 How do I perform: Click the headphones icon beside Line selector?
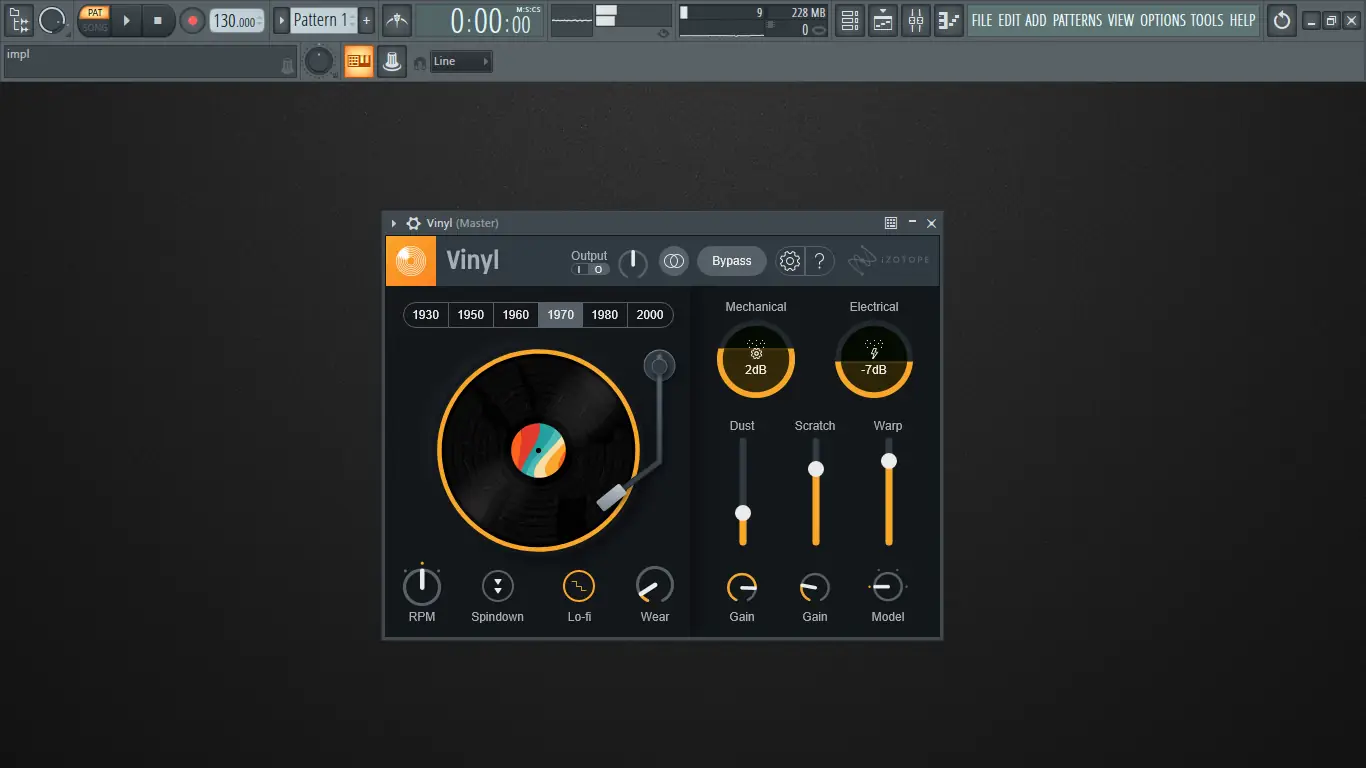point(420,63)
